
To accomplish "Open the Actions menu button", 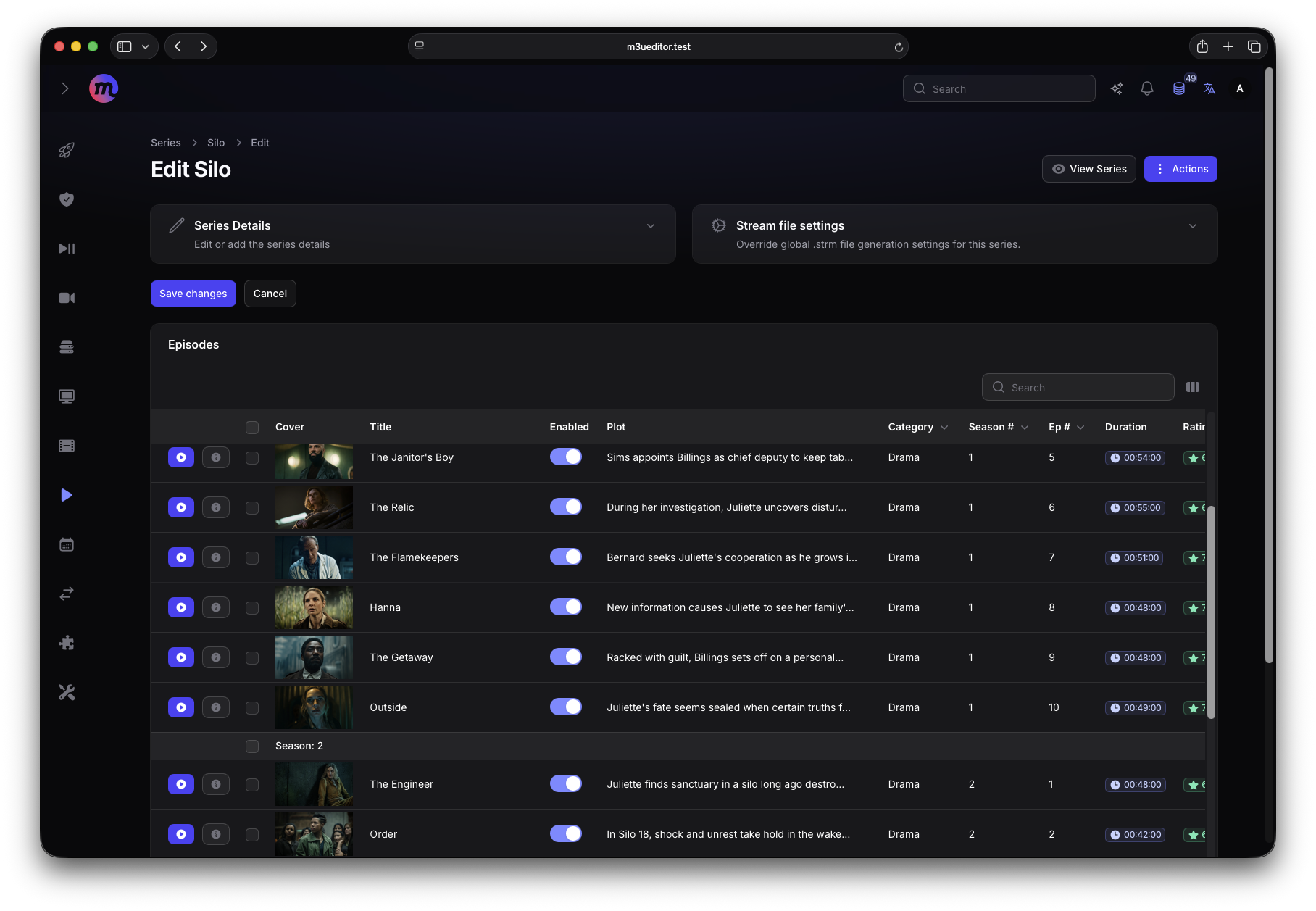I will pos(1180,169).
